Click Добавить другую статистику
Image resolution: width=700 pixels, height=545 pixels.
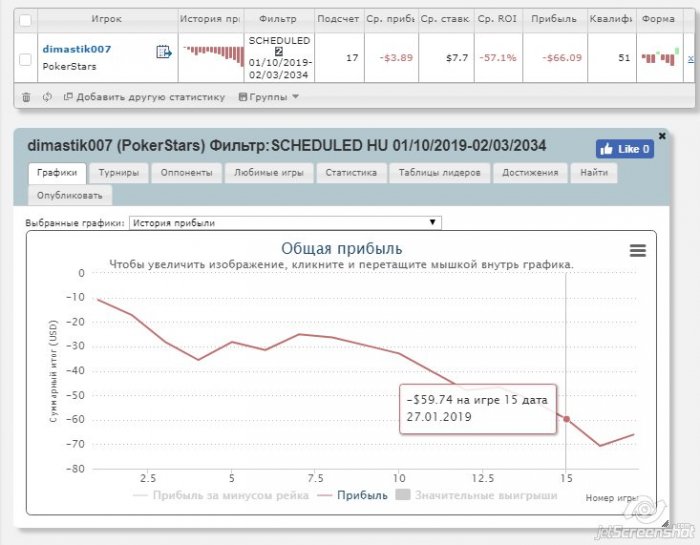tap(144, 97)
